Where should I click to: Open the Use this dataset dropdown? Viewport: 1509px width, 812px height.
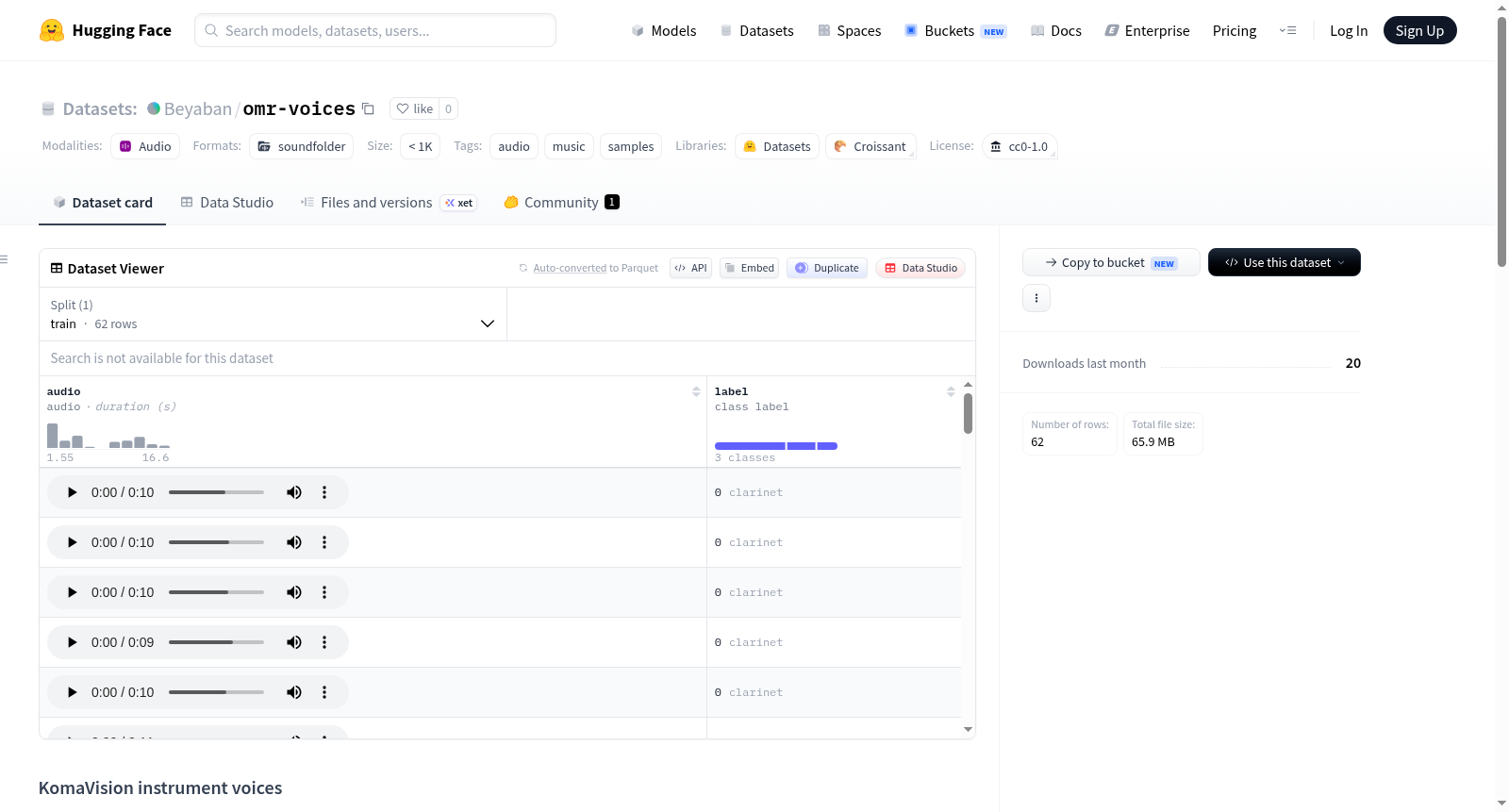(1284, 262)
